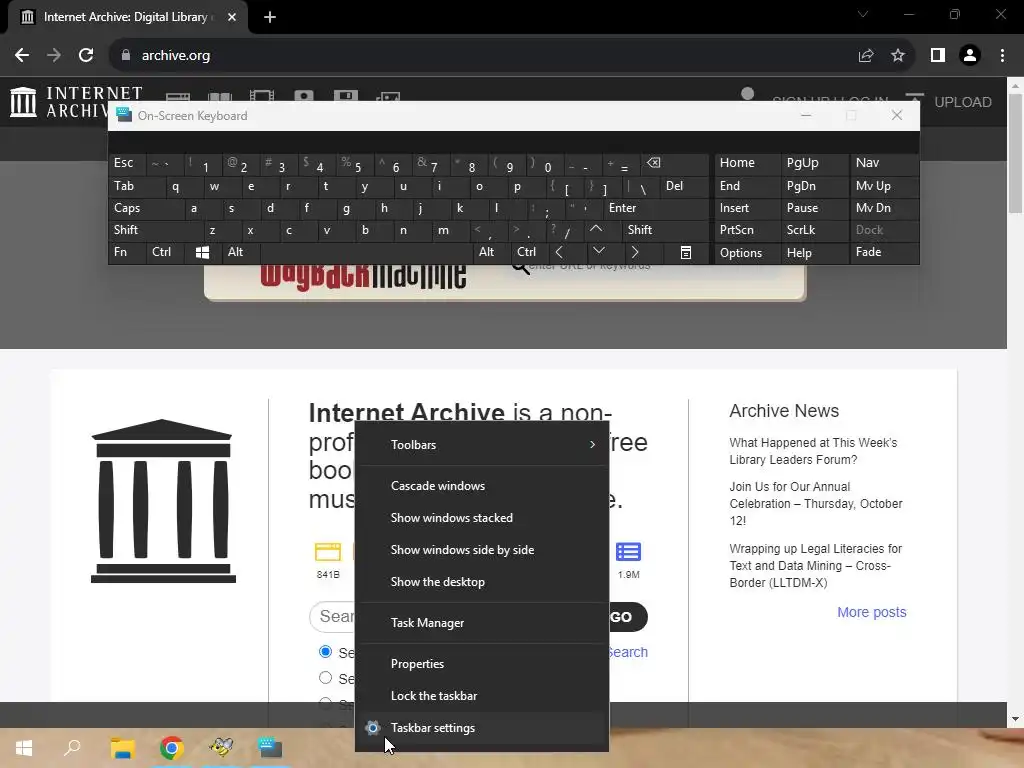Open Taskbar settings
This screenshot has height=768, width=1024.
(482, 728)
